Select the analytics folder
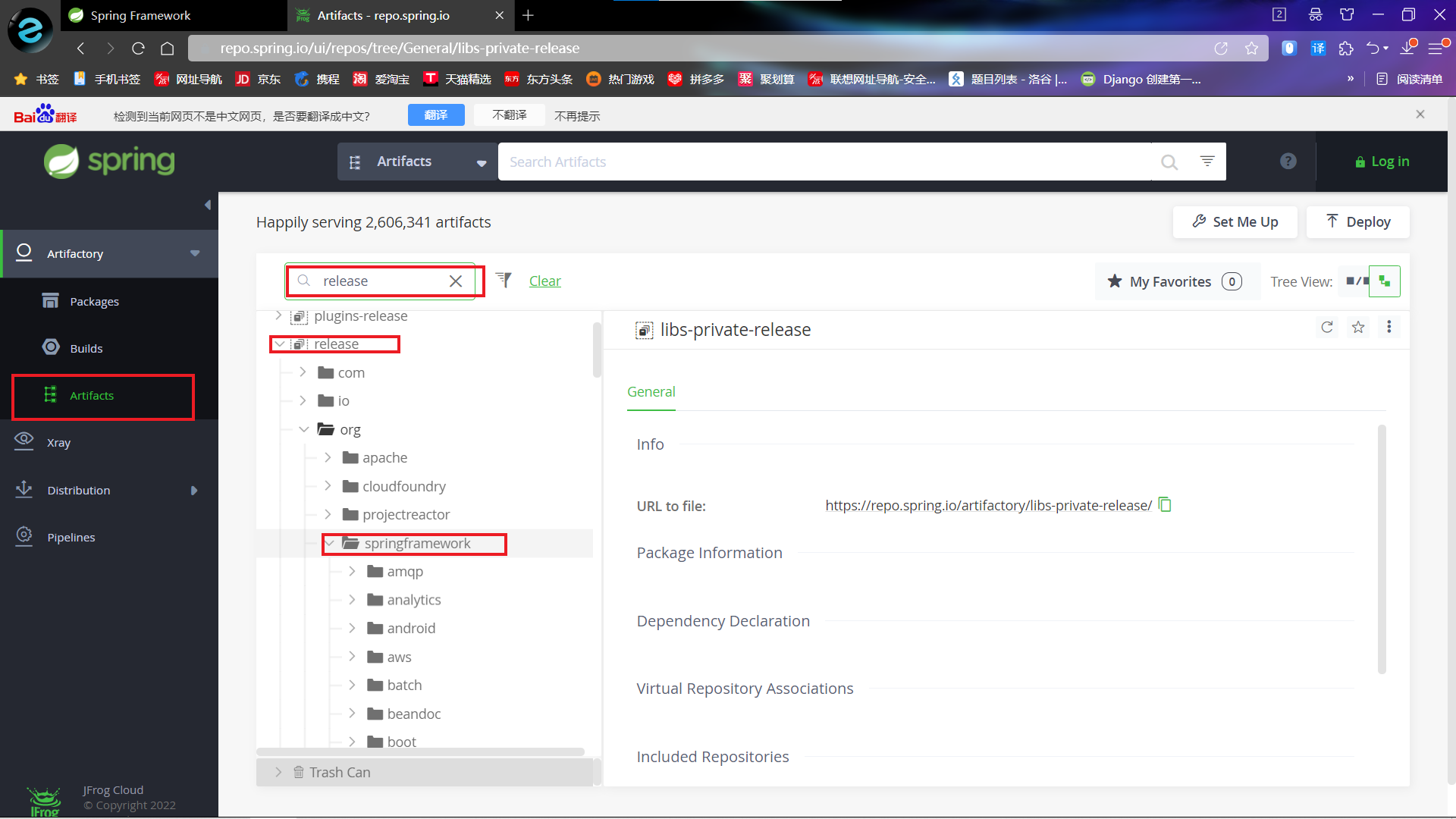 tap(413, 600)
